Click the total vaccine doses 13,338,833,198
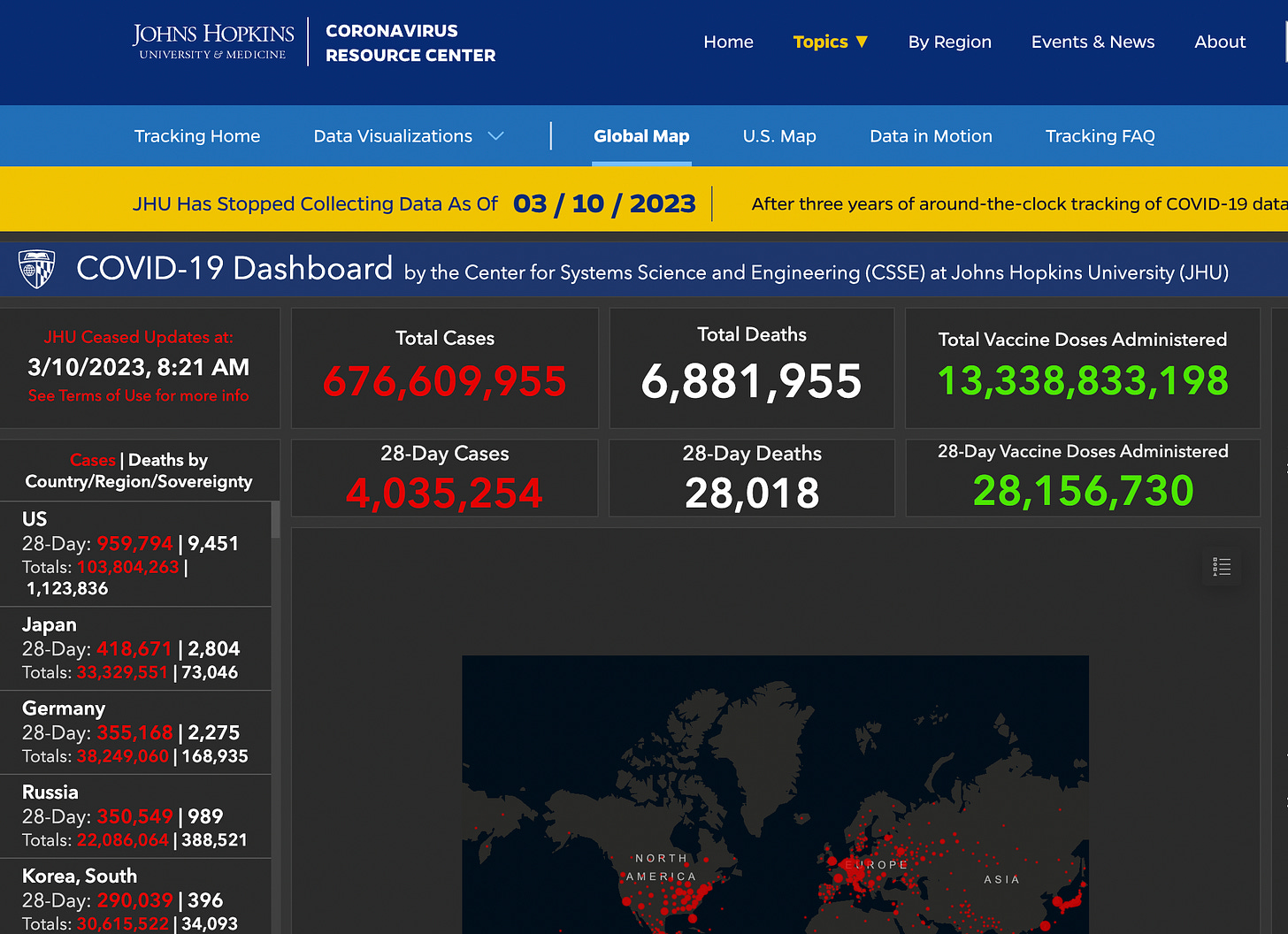 click(x=1083, y=381)
